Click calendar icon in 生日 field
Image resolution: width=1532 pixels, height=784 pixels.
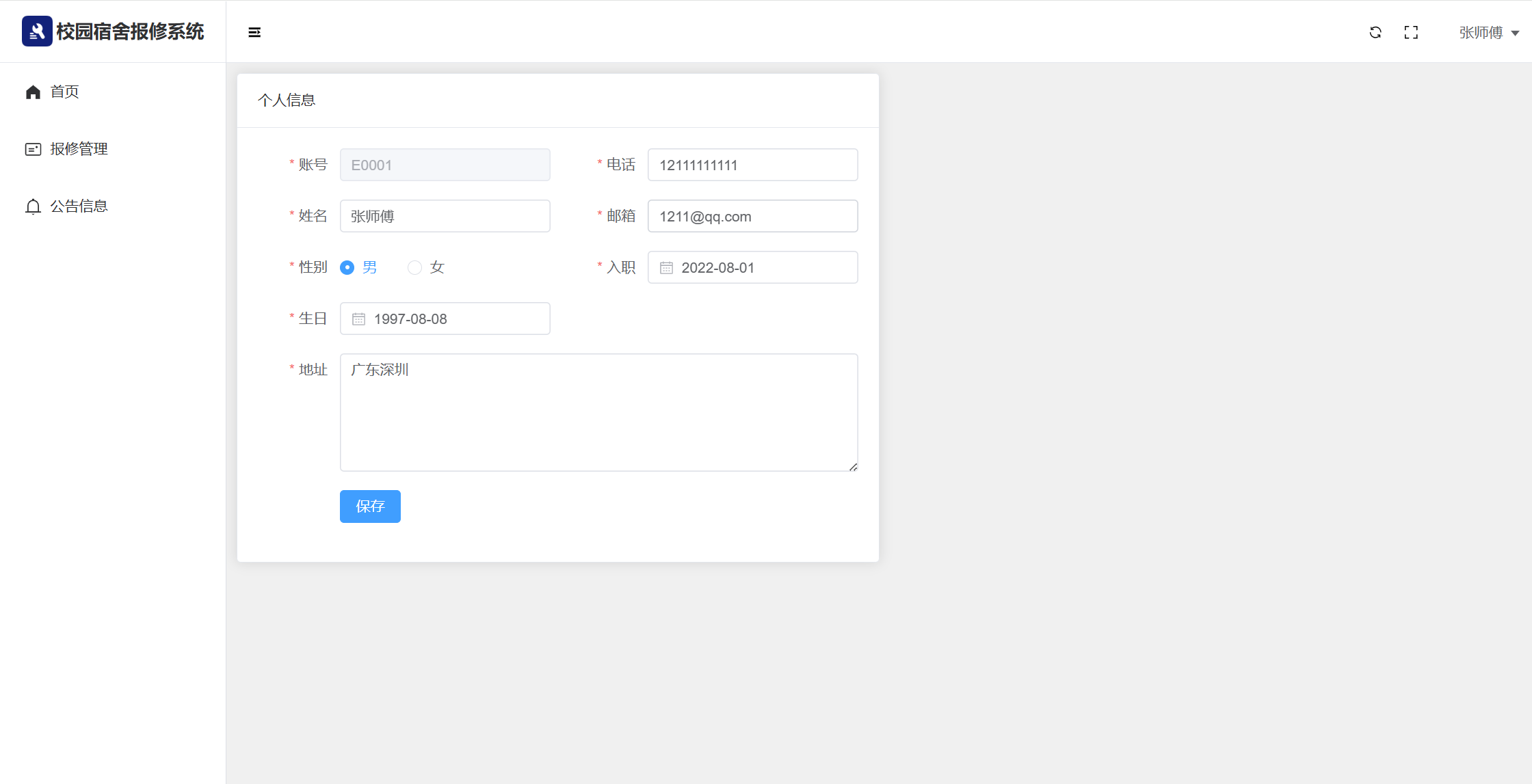click(358, 319)
